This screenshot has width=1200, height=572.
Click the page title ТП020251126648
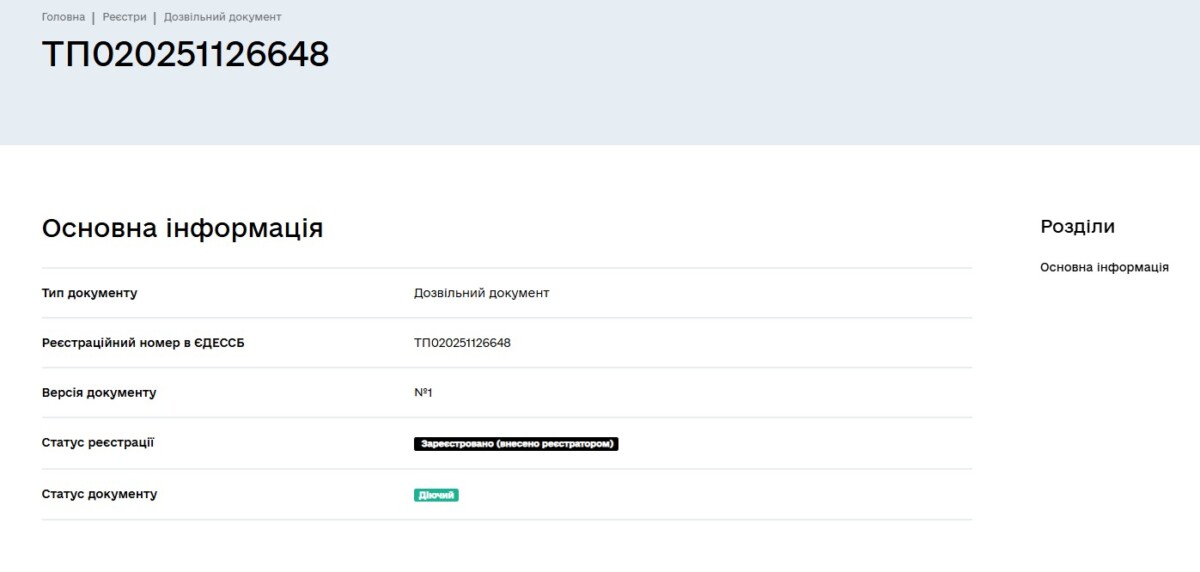point(185,55)
